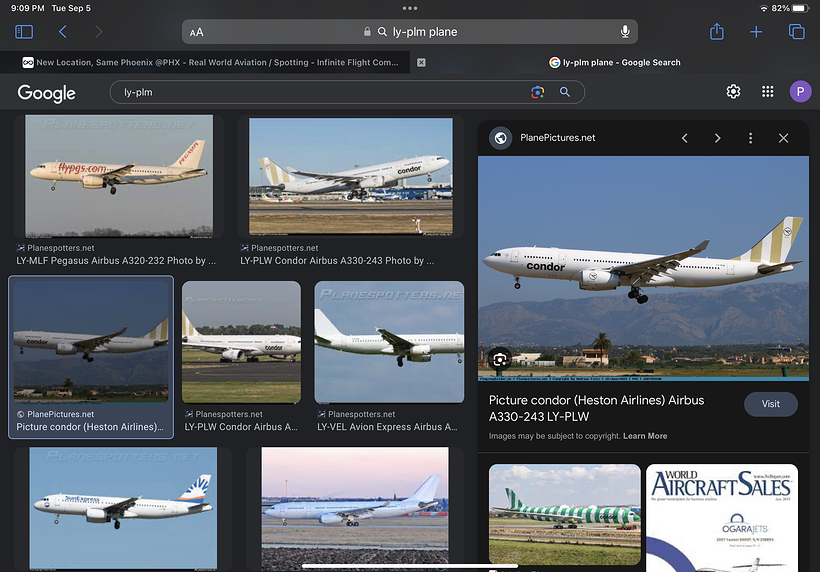Open the PlanePictures.net source link in preview

pyautogui.click(x=557, y=138)
